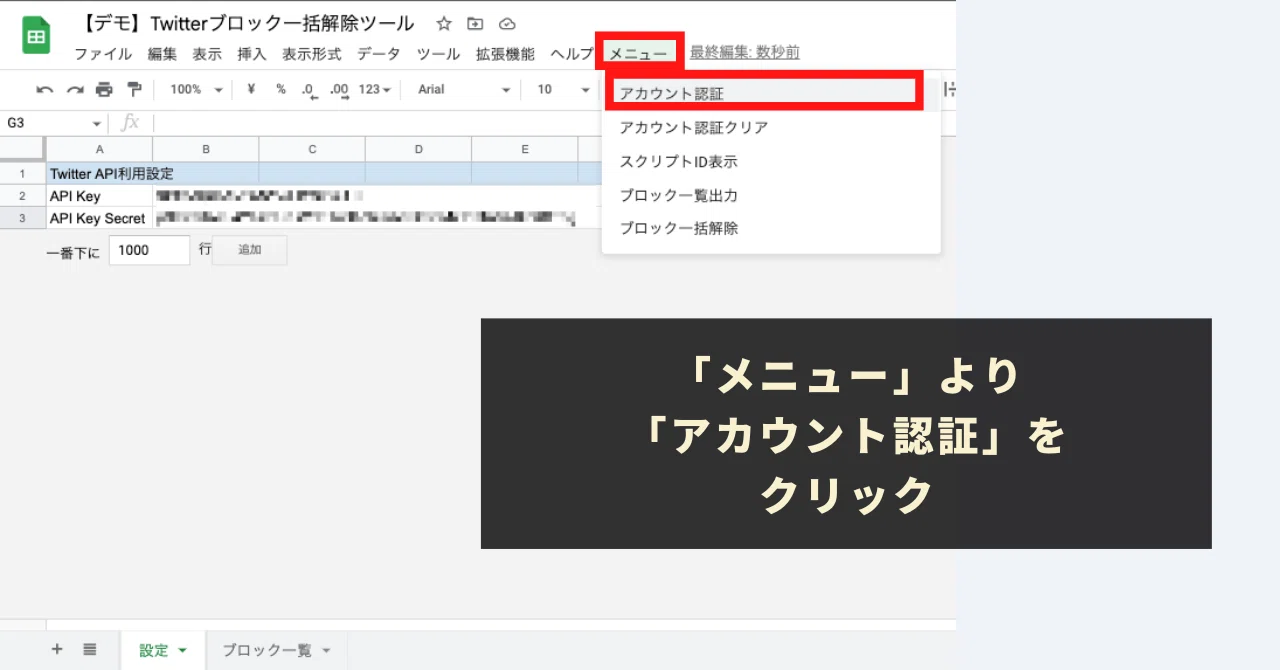Select スクリプトID表示 menu entry
1280x670 pixels.
[x=771, y=161]
